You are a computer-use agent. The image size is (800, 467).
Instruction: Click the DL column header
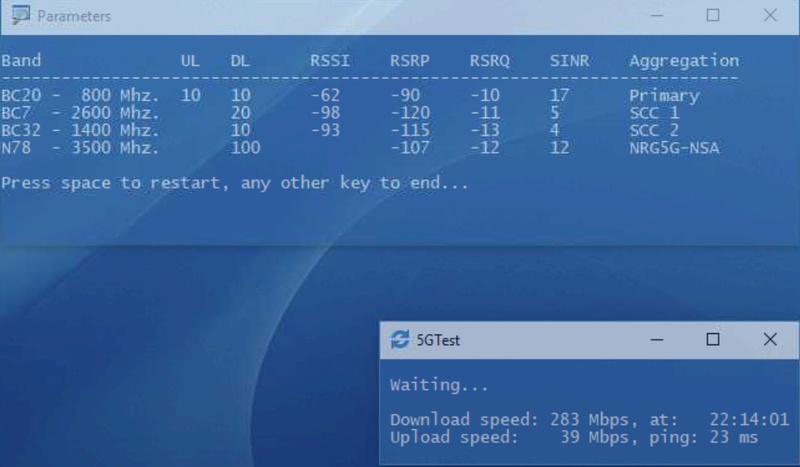[x=240, y=61]
